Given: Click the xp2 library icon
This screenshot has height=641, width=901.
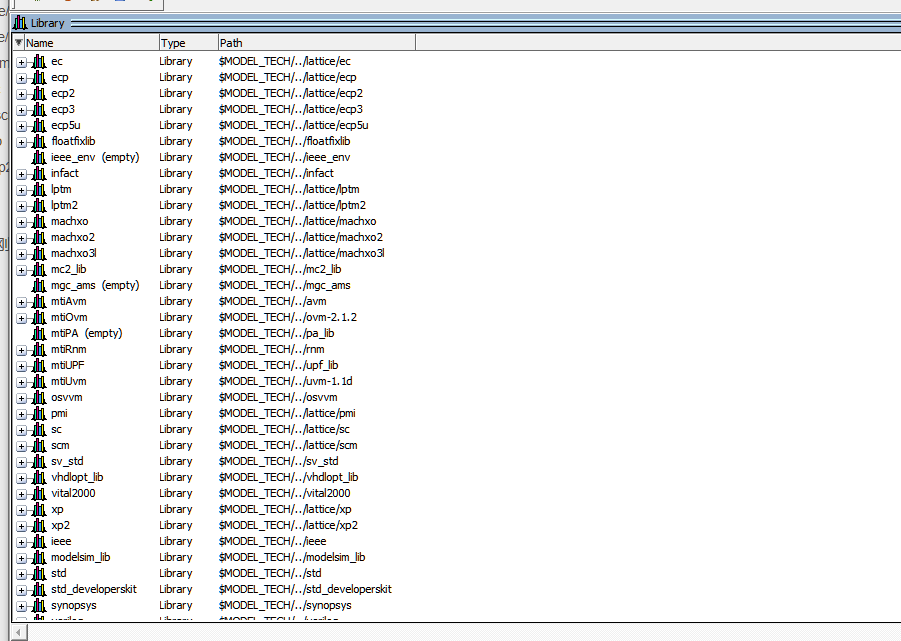Looking at the screenshot, I should coord(39,526).
